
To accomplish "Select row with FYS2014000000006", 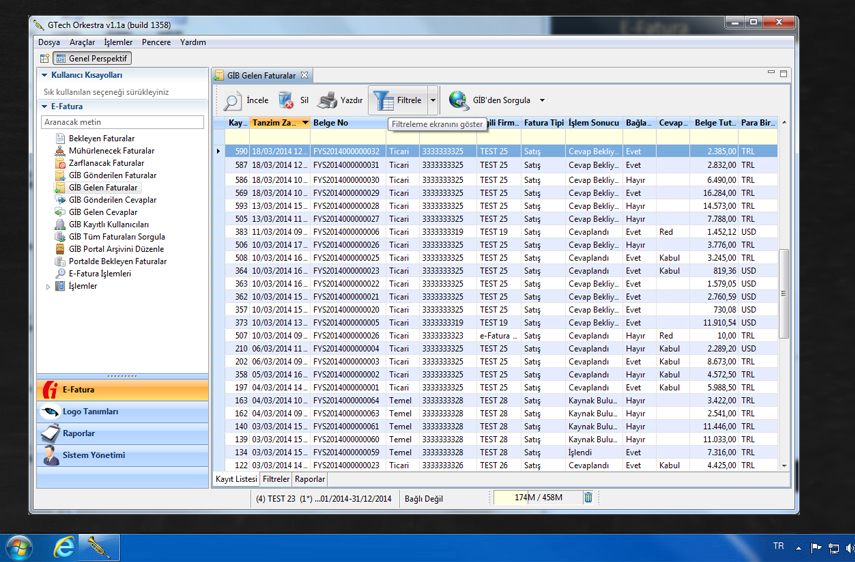I will (x=501, y=232).
